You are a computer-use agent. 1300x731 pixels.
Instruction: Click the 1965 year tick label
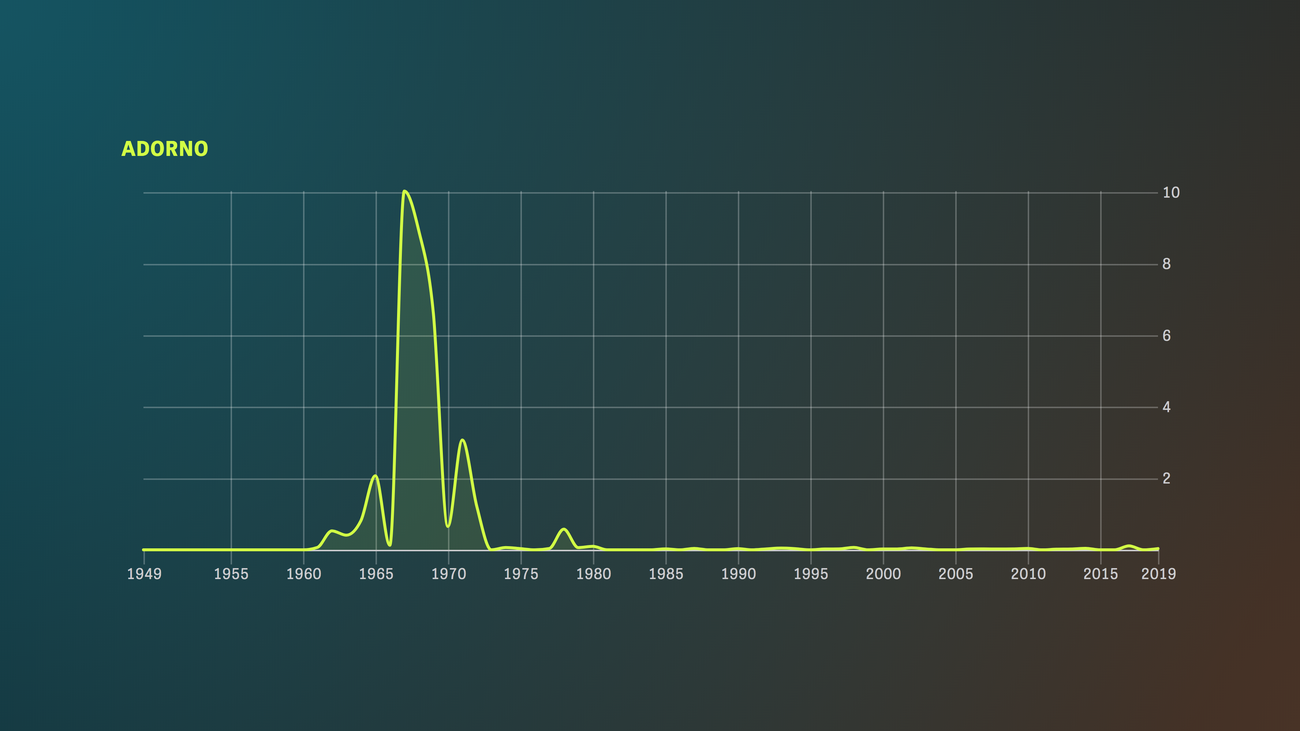click(x=376, y=574)
